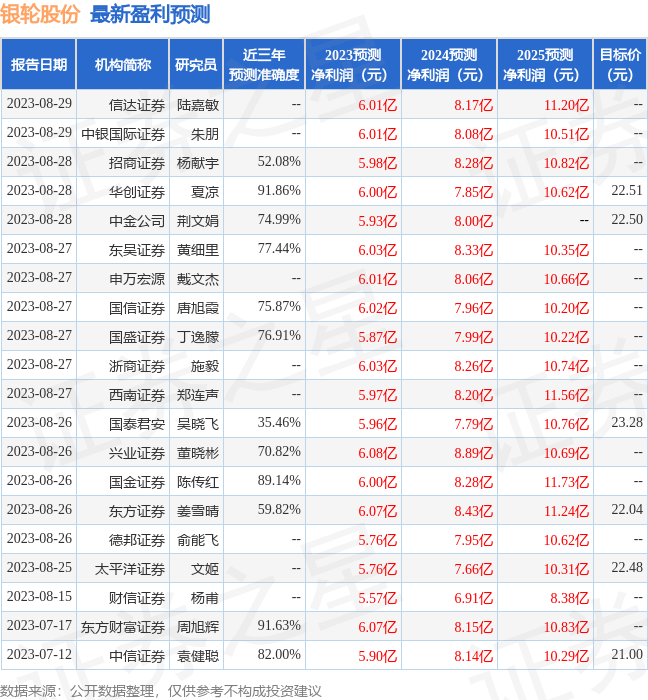
Task: Click the 最新盈利预测 heading
Action: 150,14
